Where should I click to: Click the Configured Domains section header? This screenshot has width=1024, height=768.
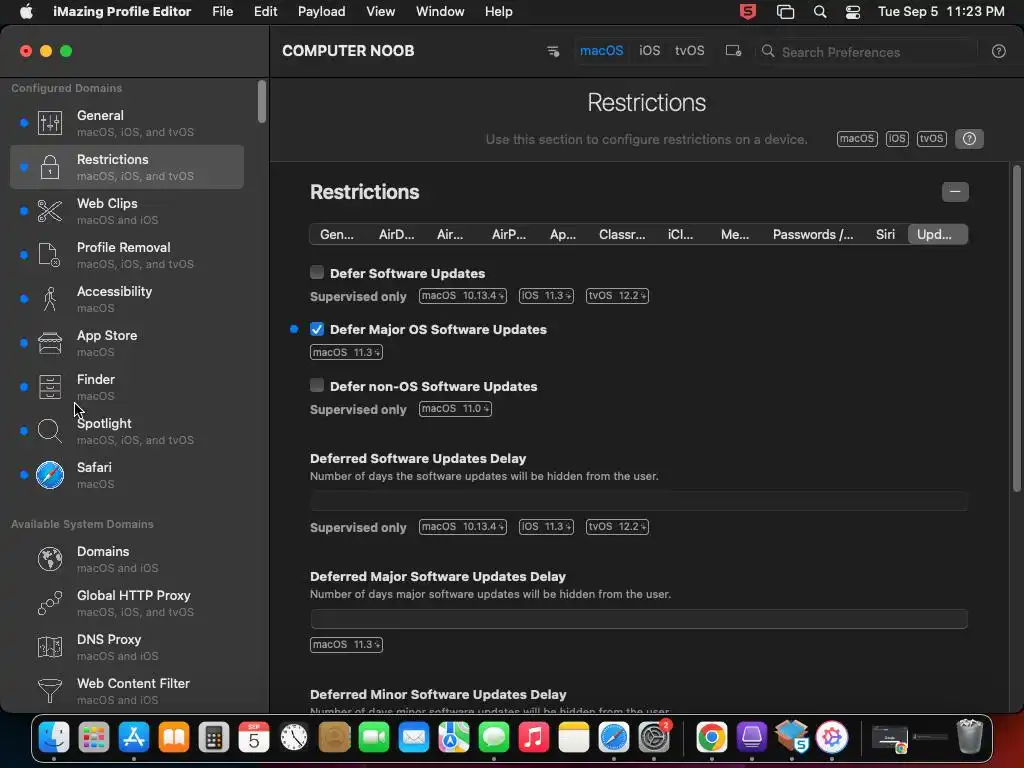point(67,88)
